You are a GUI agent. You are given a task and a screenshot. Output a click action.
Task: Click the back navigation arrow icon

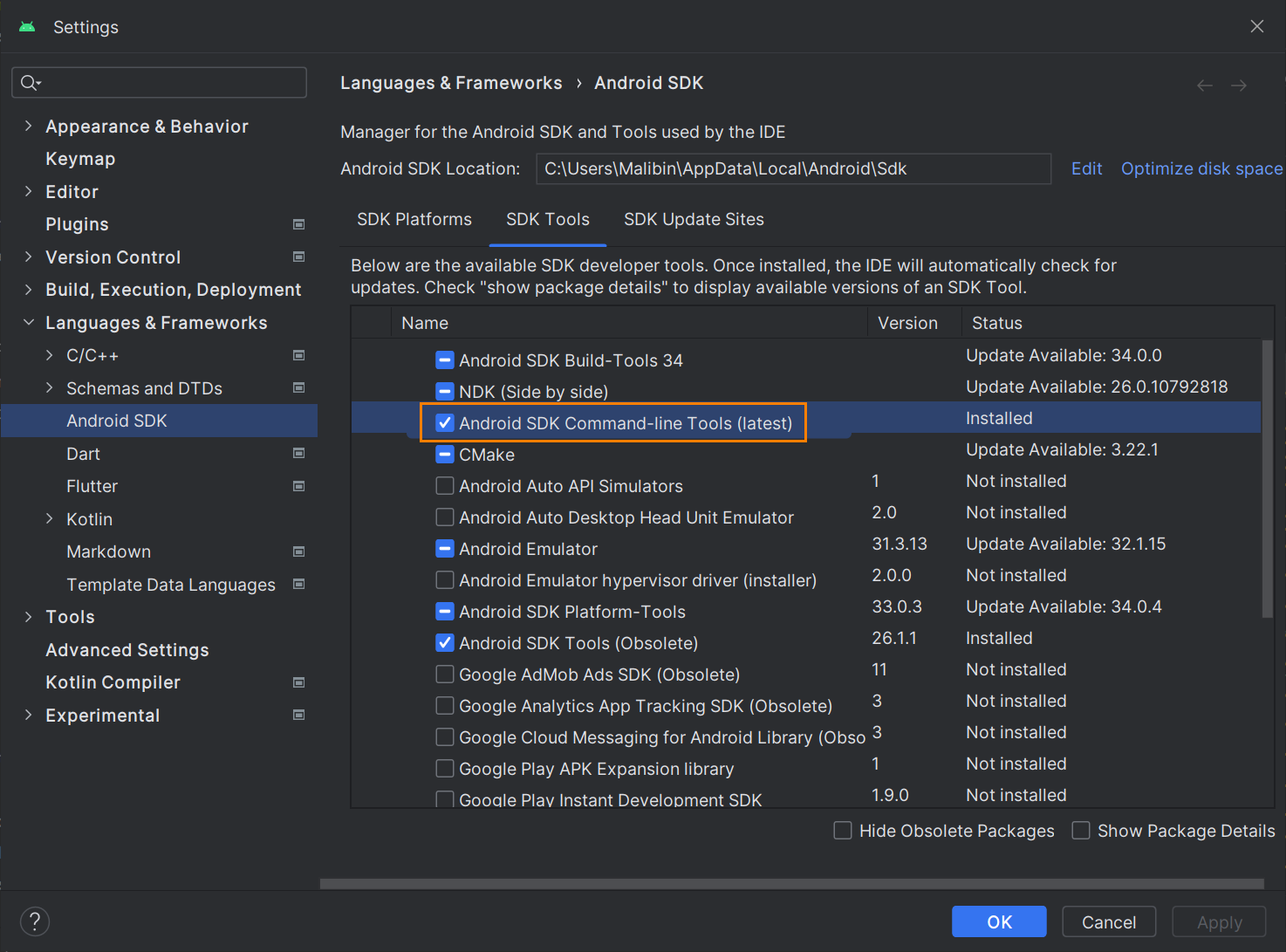[1205, 86]
